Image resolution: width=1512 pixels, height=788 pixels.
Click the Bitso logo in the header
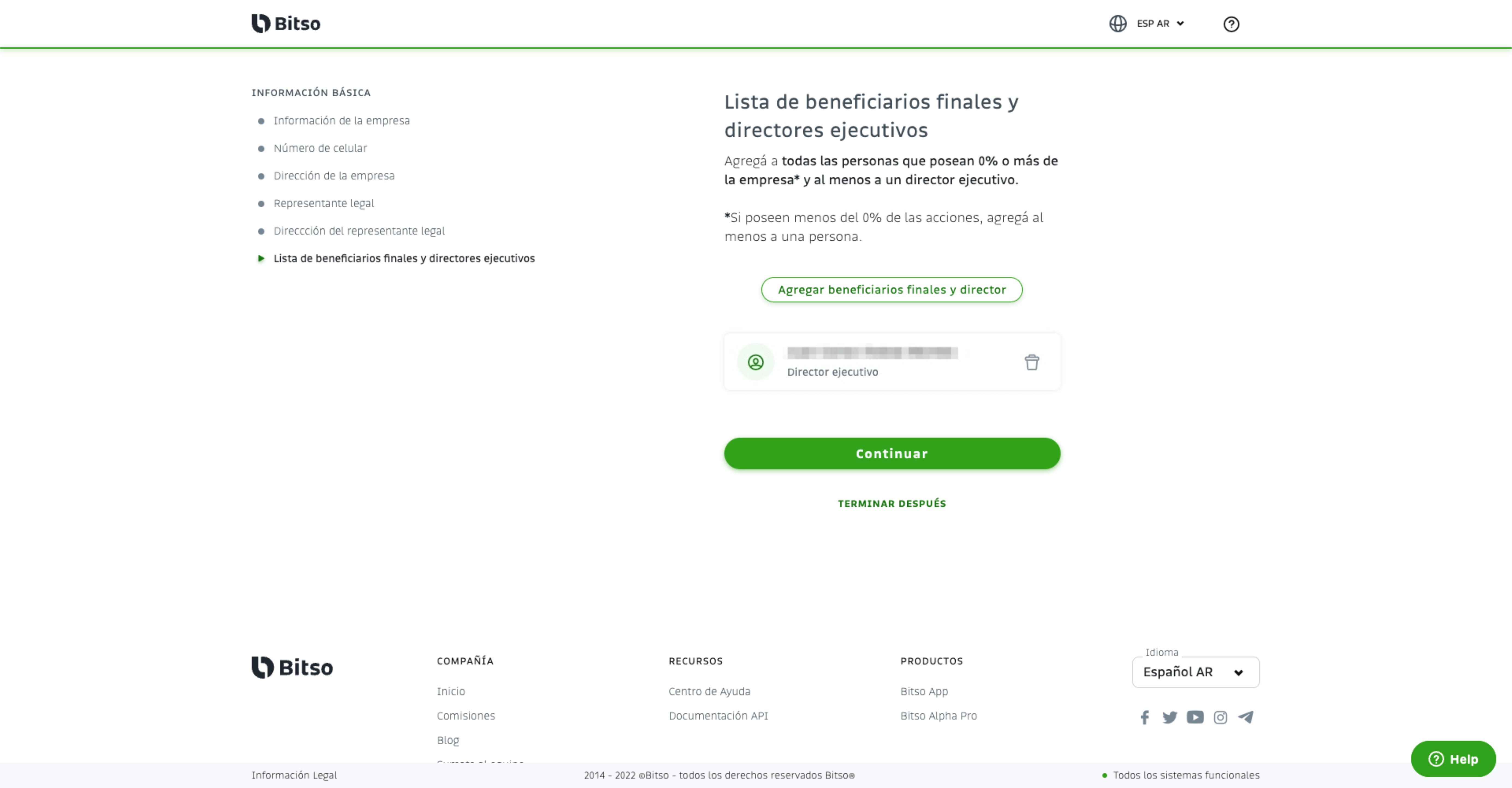(x=286, y=23)
